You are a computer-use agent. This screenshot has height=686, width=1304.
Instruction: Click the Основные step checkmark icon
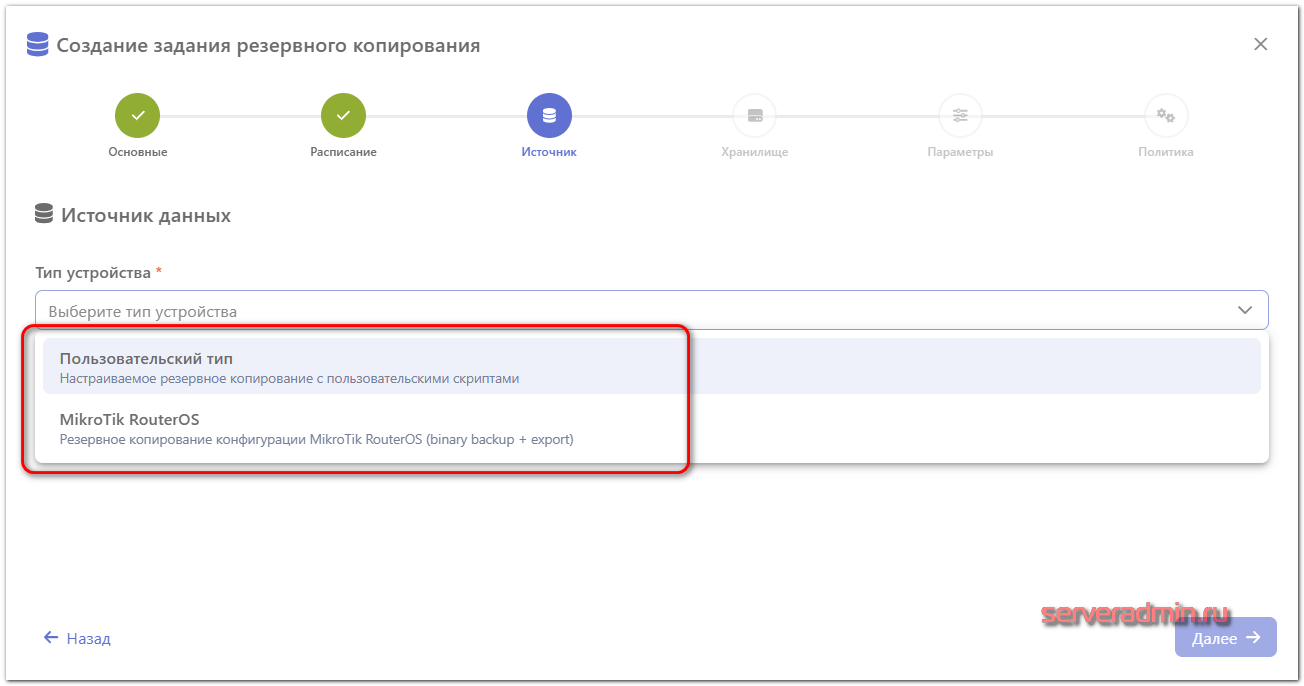coord(138,116)
